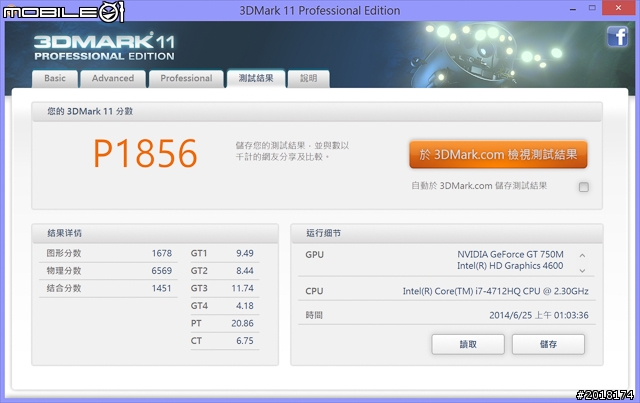Open the 測試結果 results tab
The height and width of the screenshot is (403, 640).
tap(256, 78)
